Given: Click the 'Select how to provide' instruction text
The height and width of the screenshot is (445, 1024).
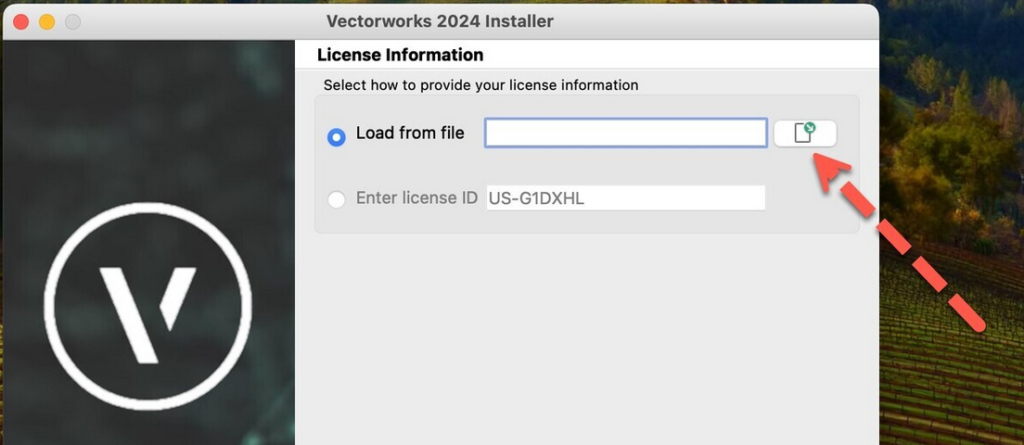Looking at the screenshot, I should coord(481,85).
